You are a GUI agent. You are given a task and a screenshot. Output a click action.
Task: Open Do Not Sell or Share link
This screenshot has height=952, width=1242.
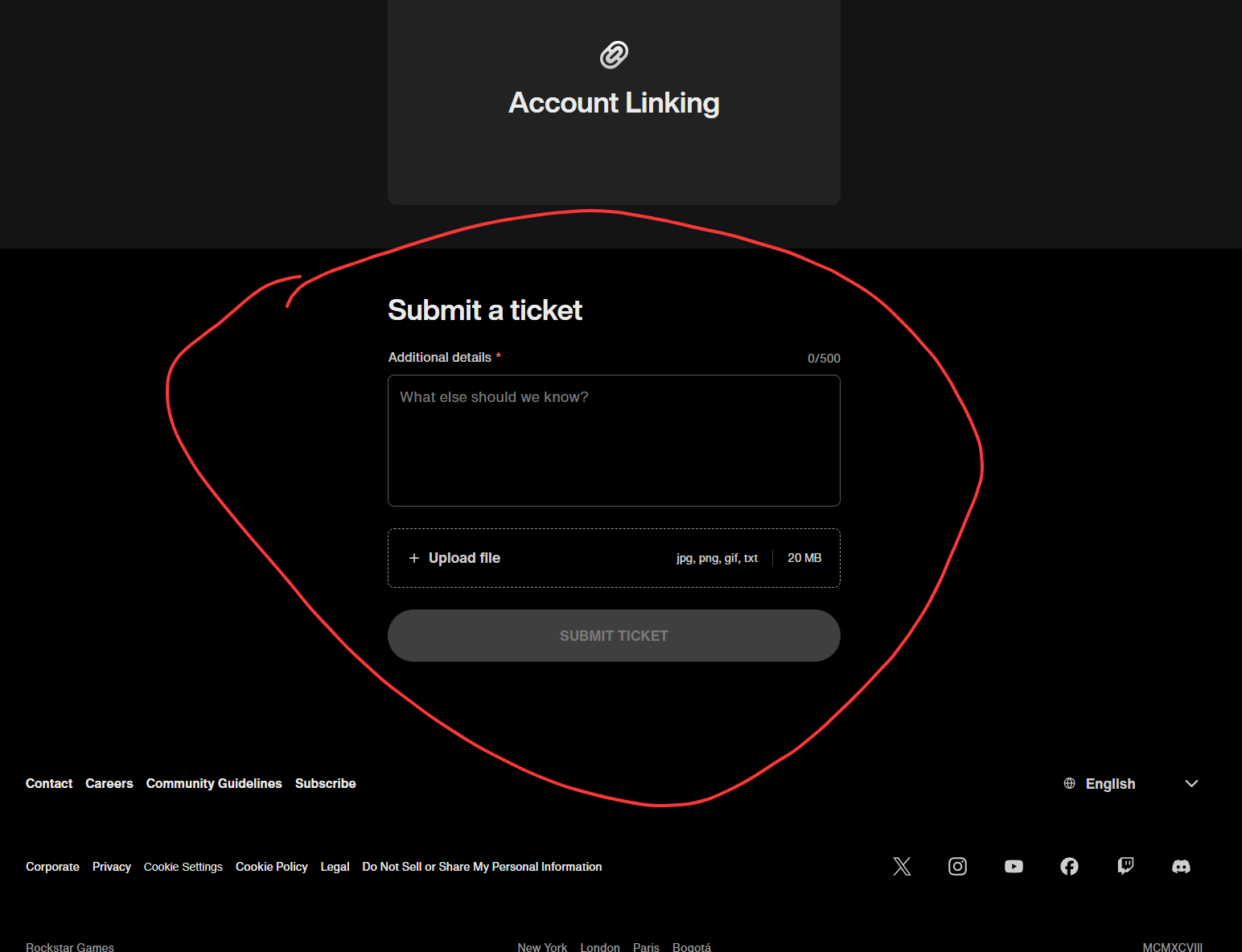[x=482, y=867]
